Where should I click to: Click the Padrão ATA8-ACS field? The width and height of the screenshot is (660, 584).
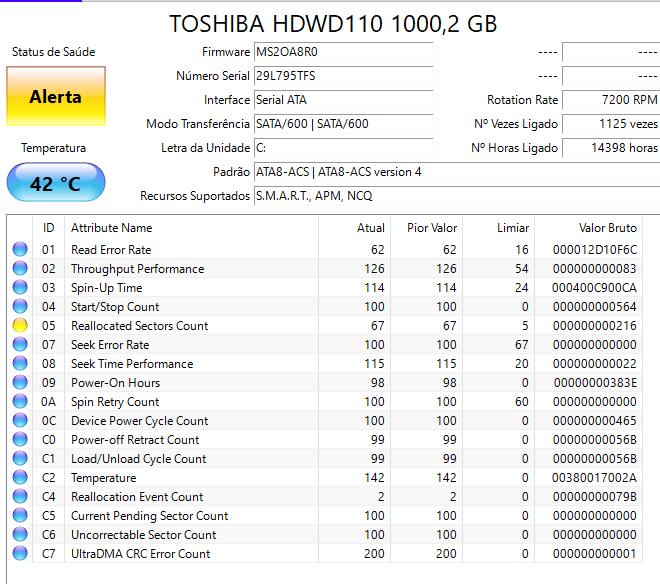[457, 172]
